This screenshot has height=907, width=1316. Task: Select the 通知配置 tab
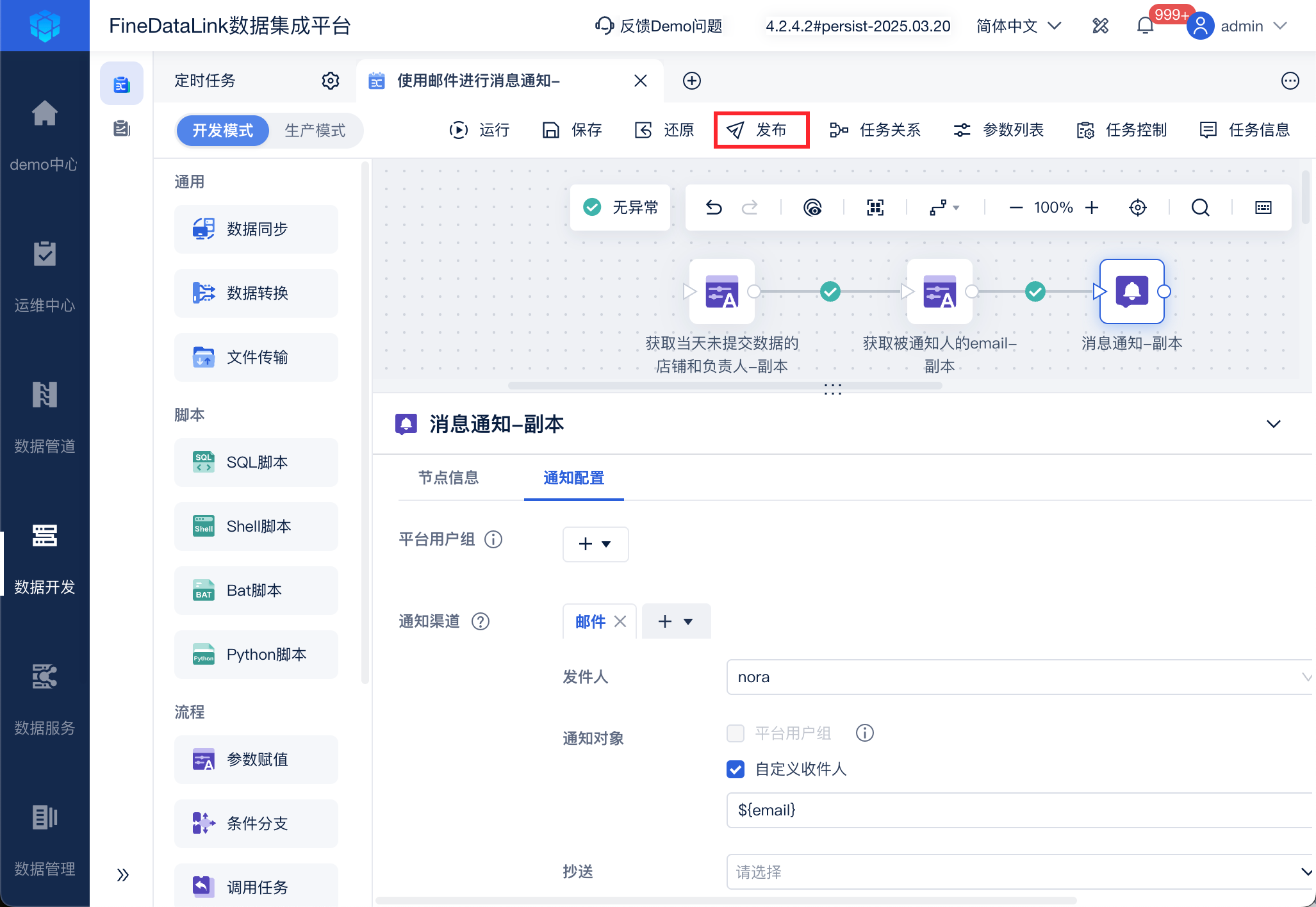[x=574, y=478]
